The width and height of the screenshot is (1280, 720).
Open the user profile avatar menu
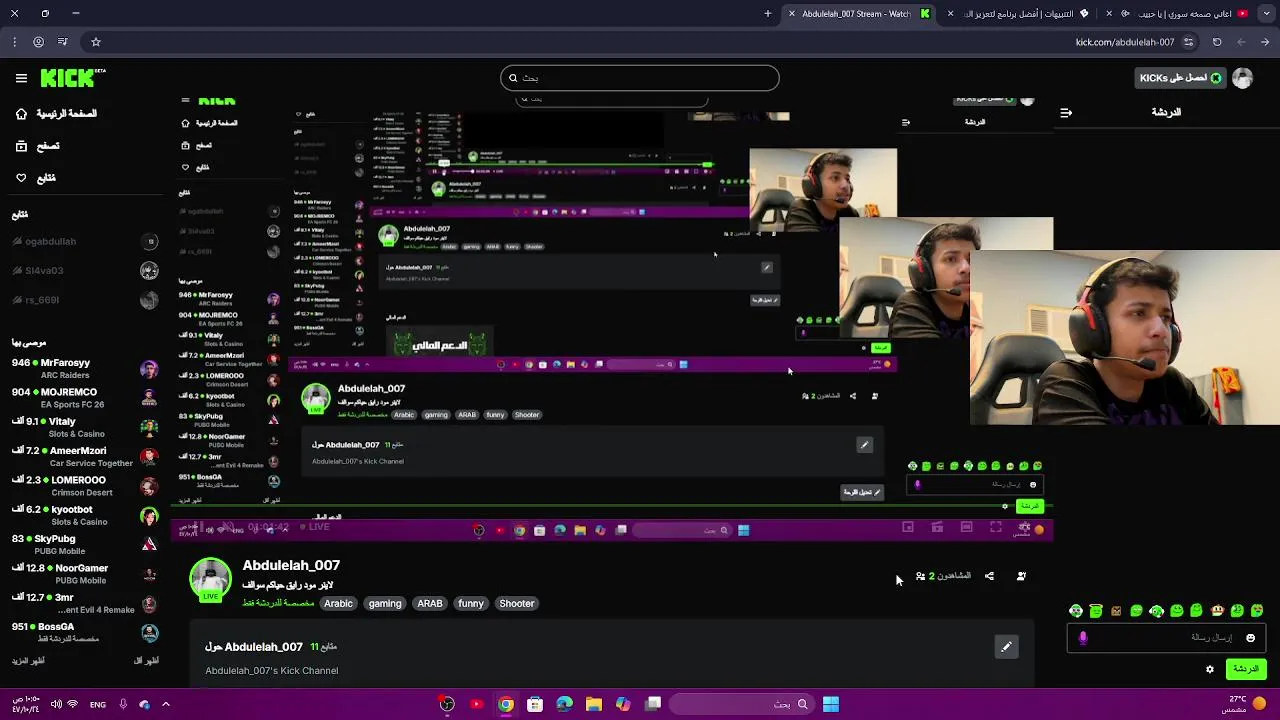pyautogui.click(x=1242, y=78)
